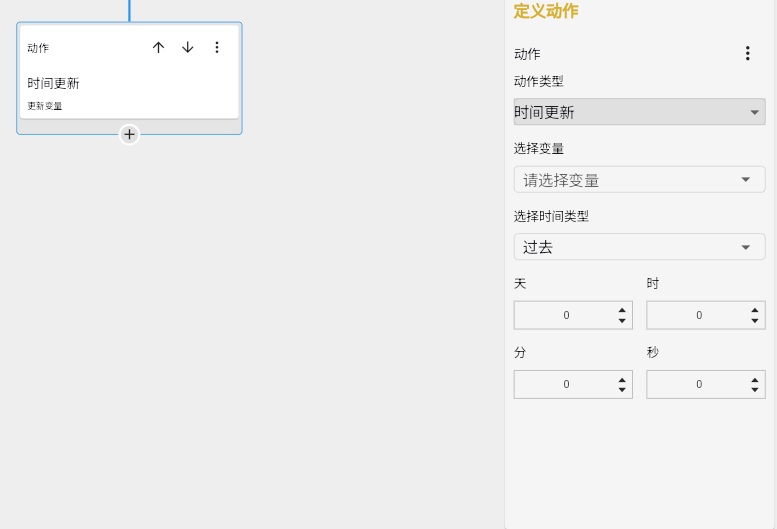The height and width of the screenshot is (529, 777).
Task: Decrease the 天 value with down arrow
Action: [622, 321]
